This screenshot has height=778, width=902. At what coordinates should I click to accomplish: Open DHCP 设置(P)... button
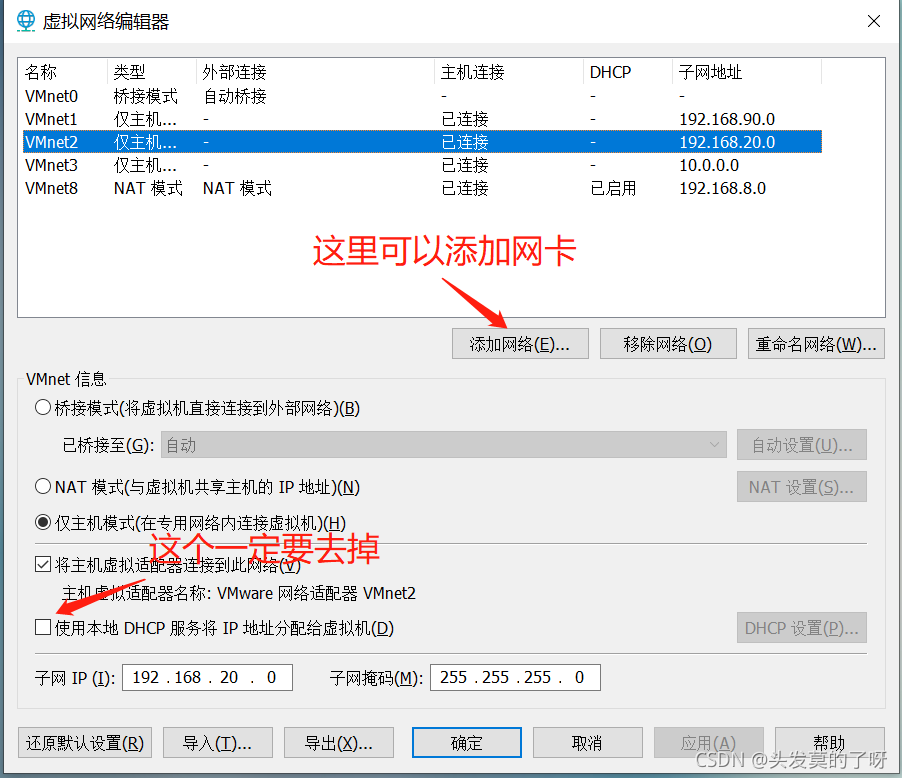(801, 628)
